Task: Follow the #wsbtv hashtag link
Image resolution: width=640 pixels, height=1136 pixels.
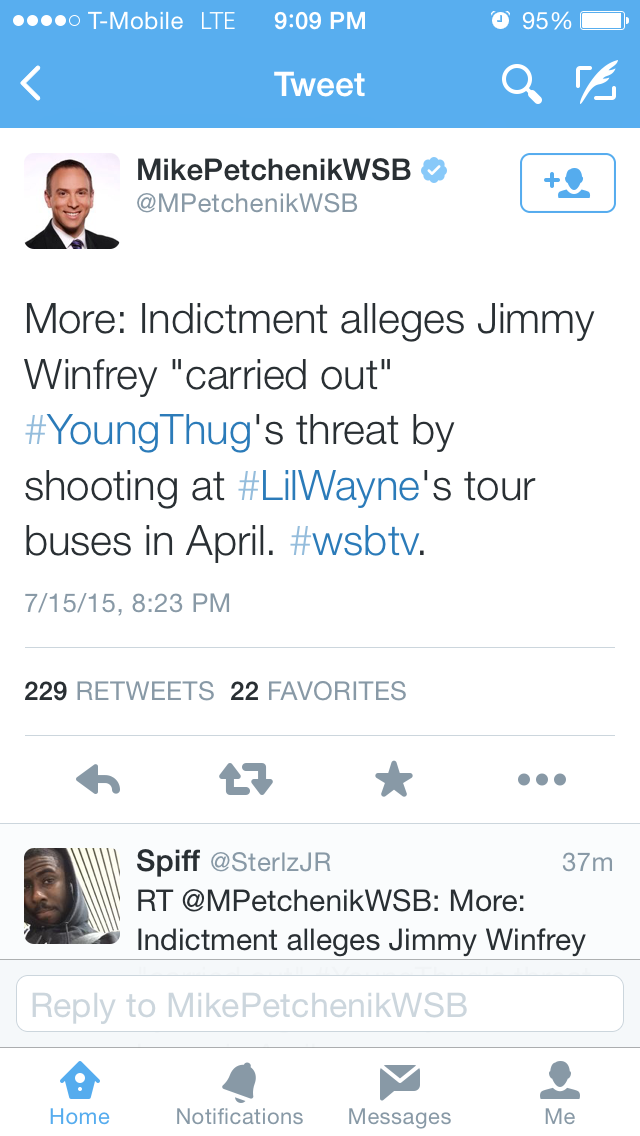Action: (x=352, y=542)
